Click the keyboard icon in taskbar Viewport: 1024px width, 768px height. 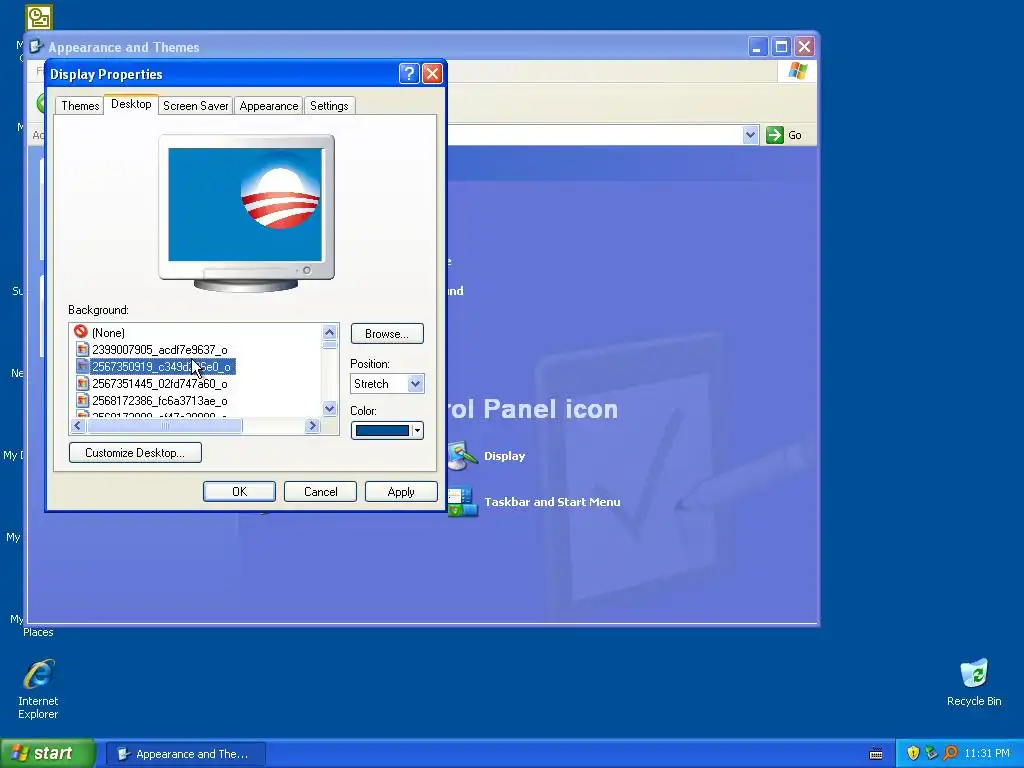point(876,754)
